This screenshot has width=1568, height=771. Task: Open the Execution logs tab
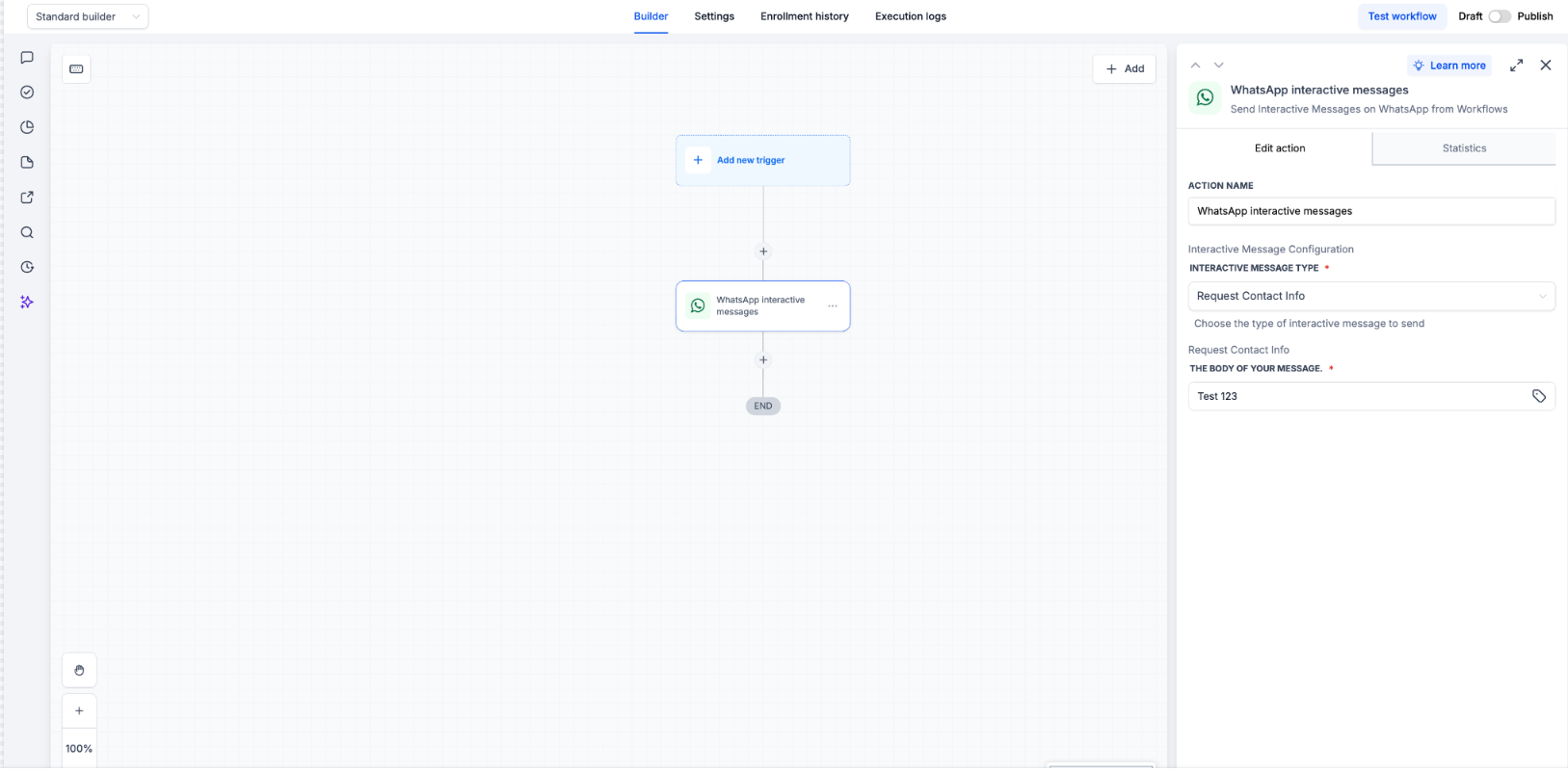tap(911, 16)
